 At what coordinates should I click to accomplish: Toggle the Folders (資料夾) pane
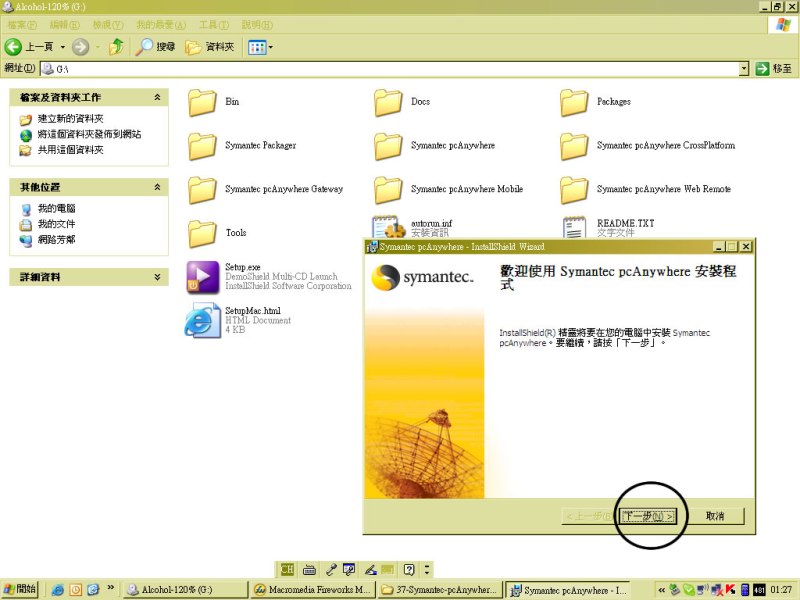click(x=210, y=47)
